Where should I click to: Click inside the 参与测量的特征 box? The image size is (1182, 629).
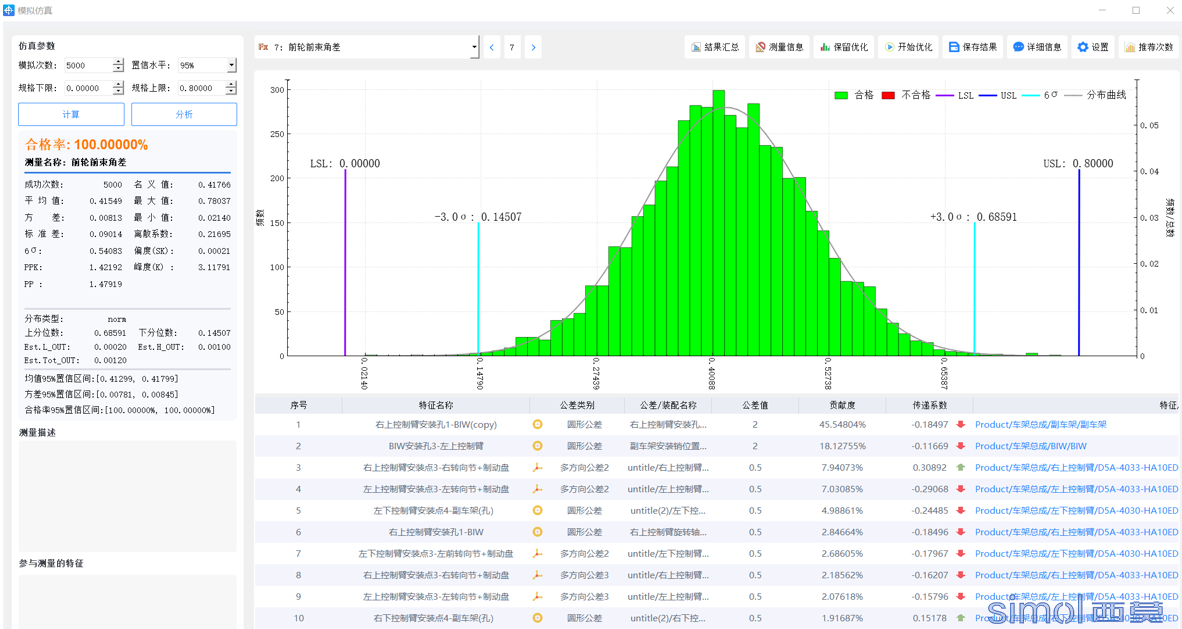[127, 601]
